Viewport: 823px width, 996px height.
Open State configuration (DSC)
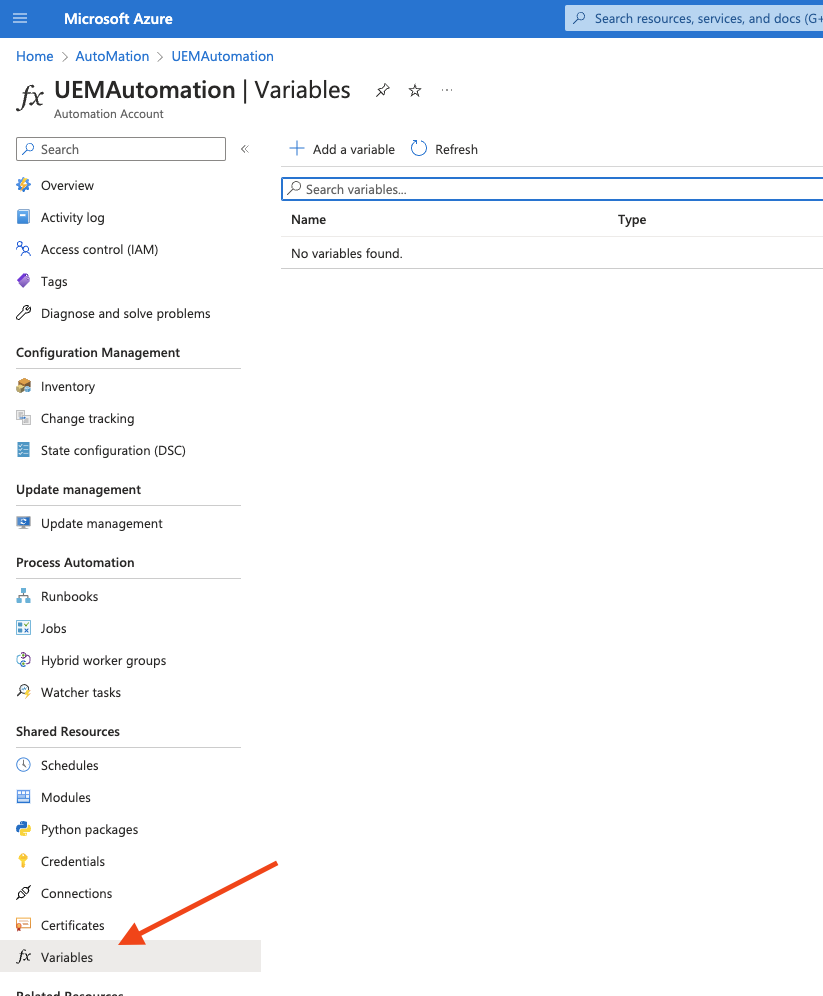(x=113, y=450)
